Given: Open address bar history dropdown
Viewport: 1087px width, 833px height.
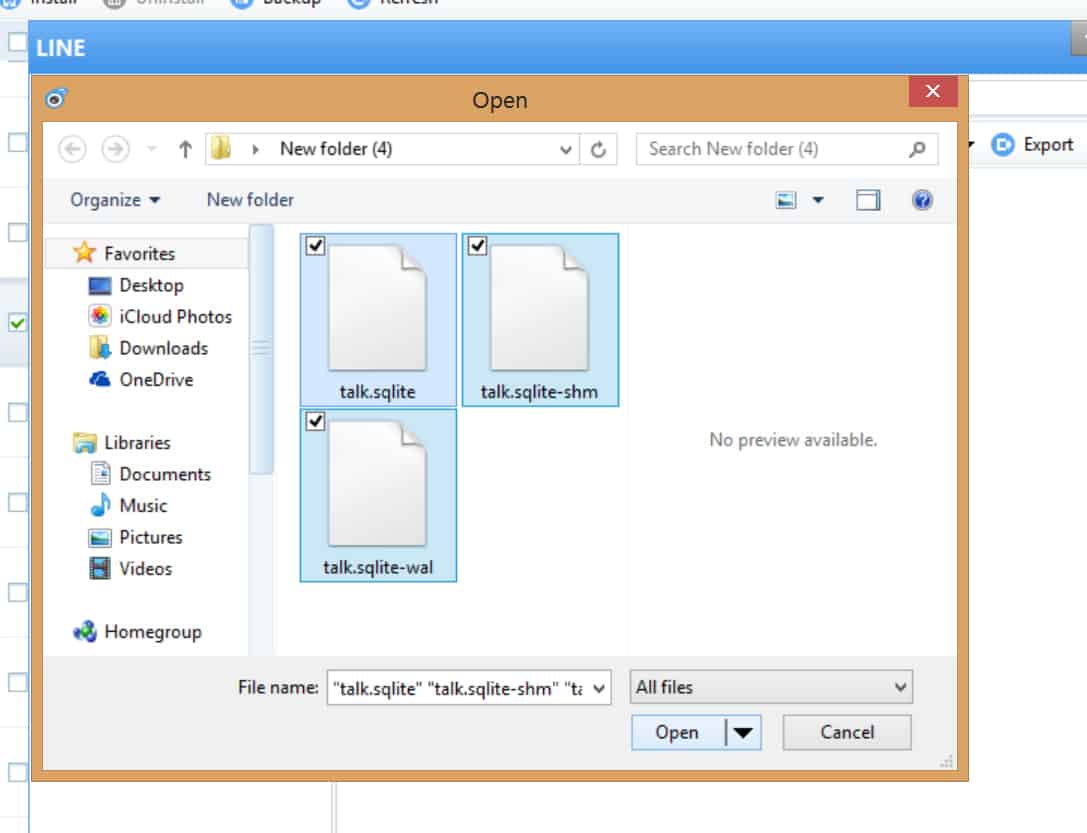Looking at the screenshot, I should click(566, 149).
